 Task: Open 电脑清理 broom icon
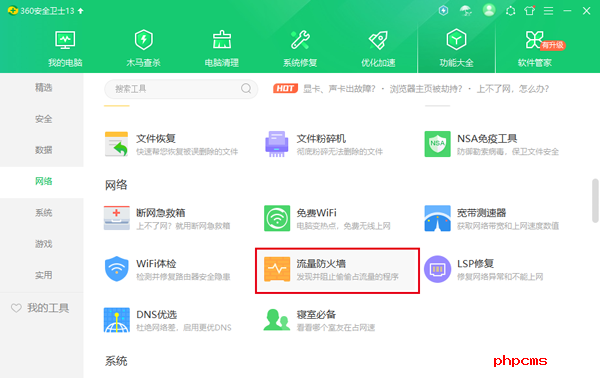click(x=222, y=40)
